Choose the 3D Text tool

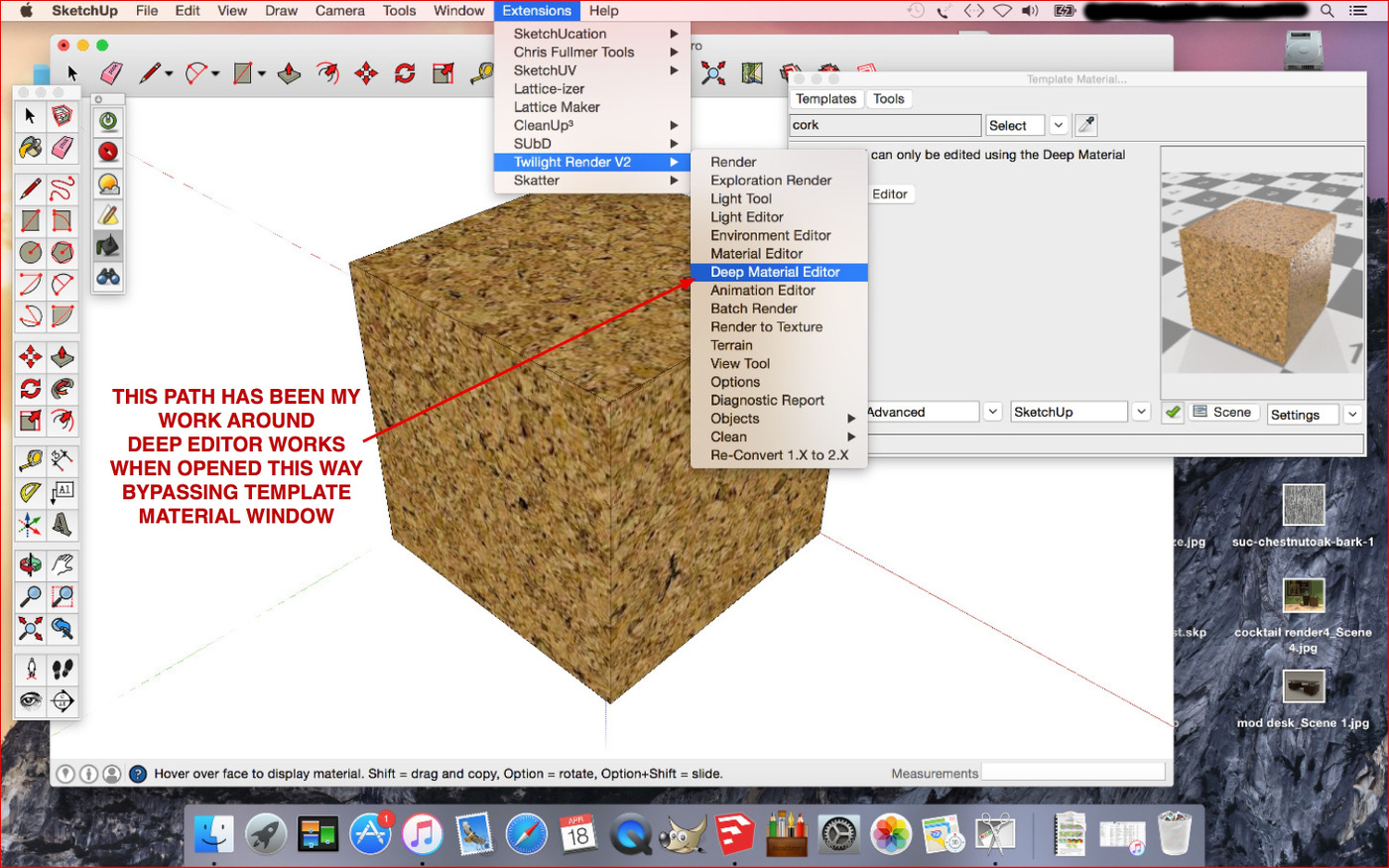[63, 524]
